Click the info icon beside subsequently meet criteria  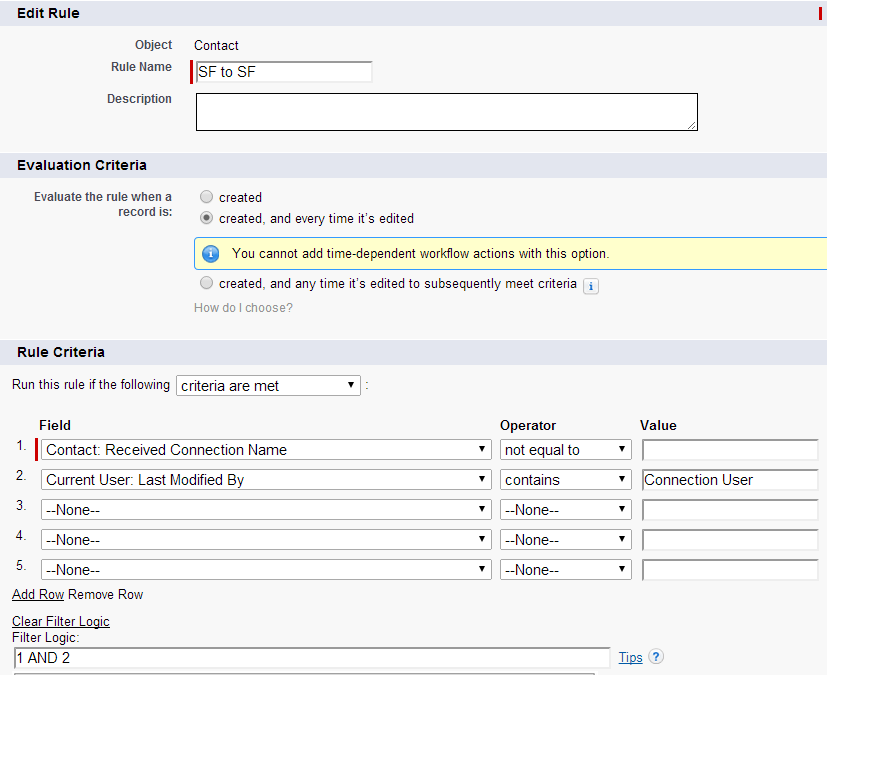pos(590,286)
